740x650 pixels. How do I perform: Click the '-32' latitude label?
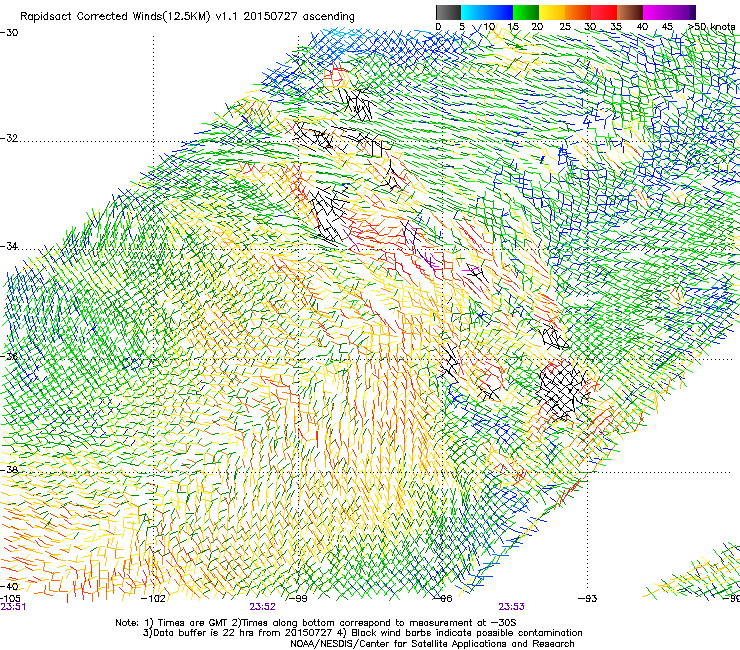[x=9, y=138]
